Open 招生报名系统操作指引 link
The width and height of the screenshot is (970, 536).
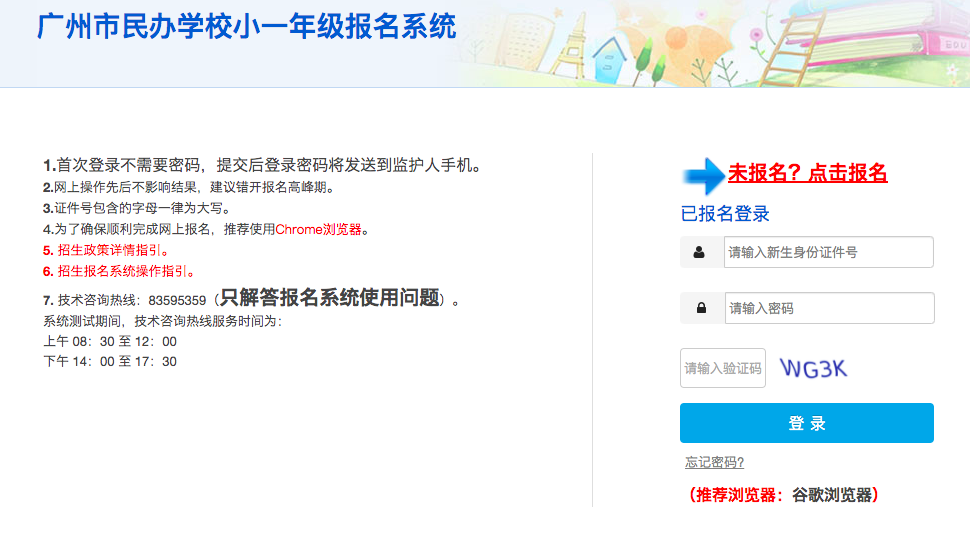[122, 271]
